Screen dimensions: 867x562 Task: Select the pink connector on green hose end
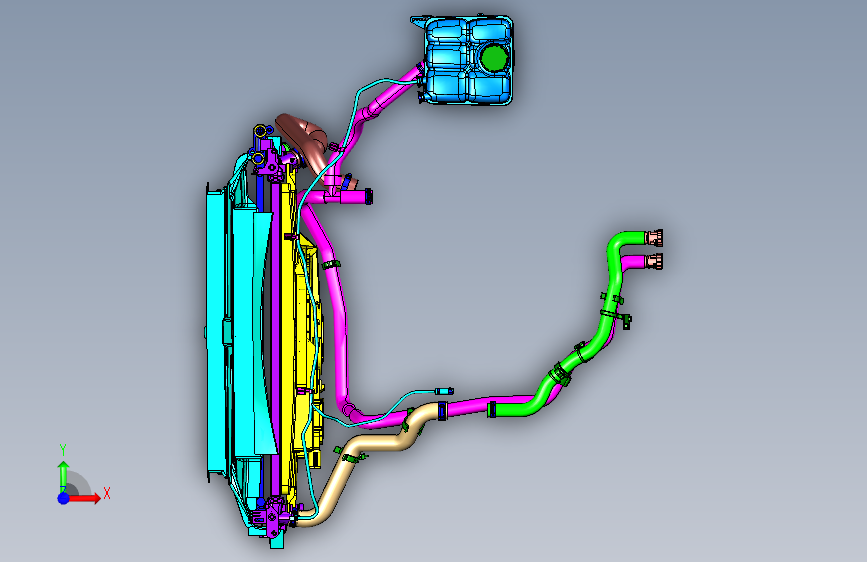tap(654, 238)
